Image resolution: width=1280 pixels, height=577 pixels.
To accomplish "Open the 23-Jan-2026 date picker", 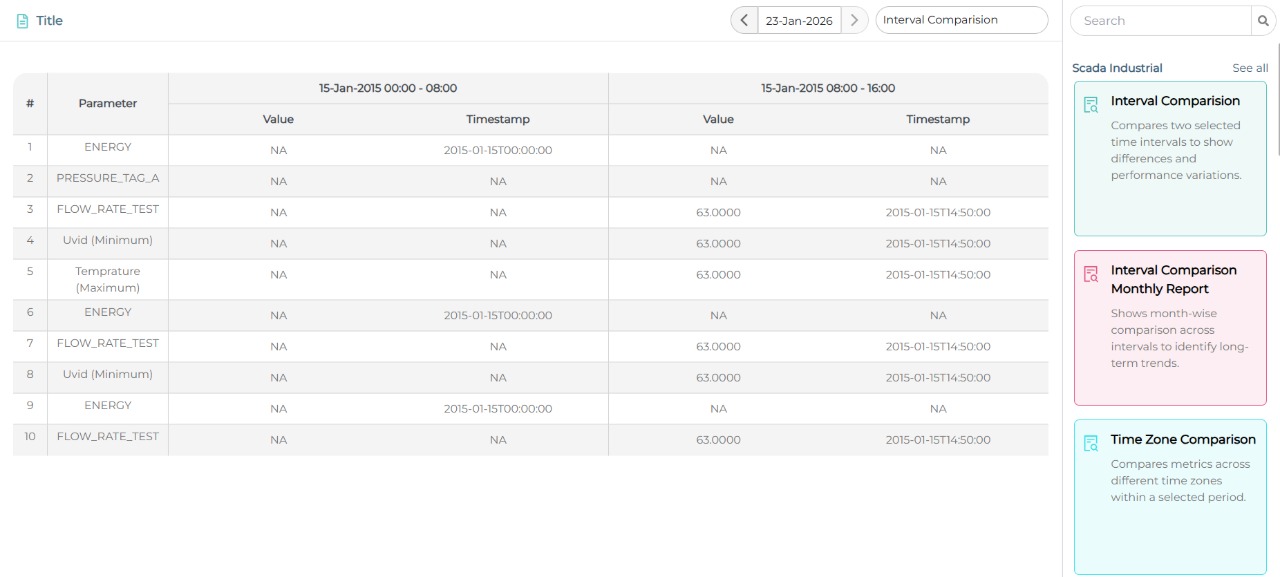I will pyautogui.click(x=799, y=21).
